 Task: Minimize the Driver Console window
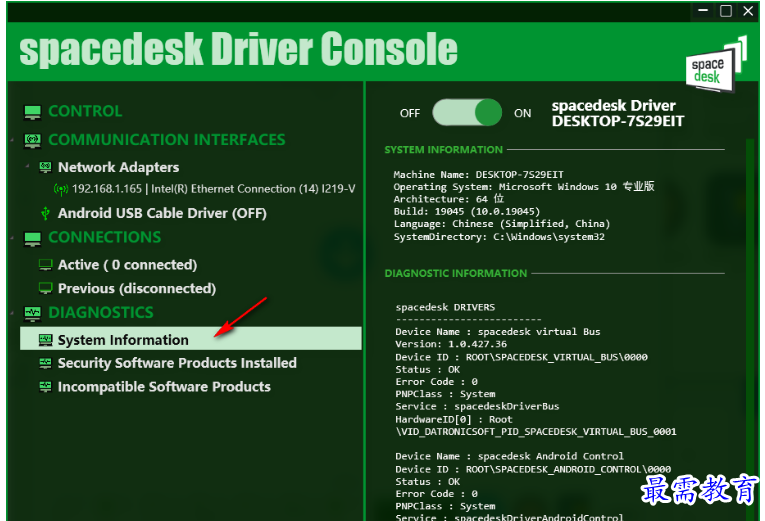click(x=703, y=11)
